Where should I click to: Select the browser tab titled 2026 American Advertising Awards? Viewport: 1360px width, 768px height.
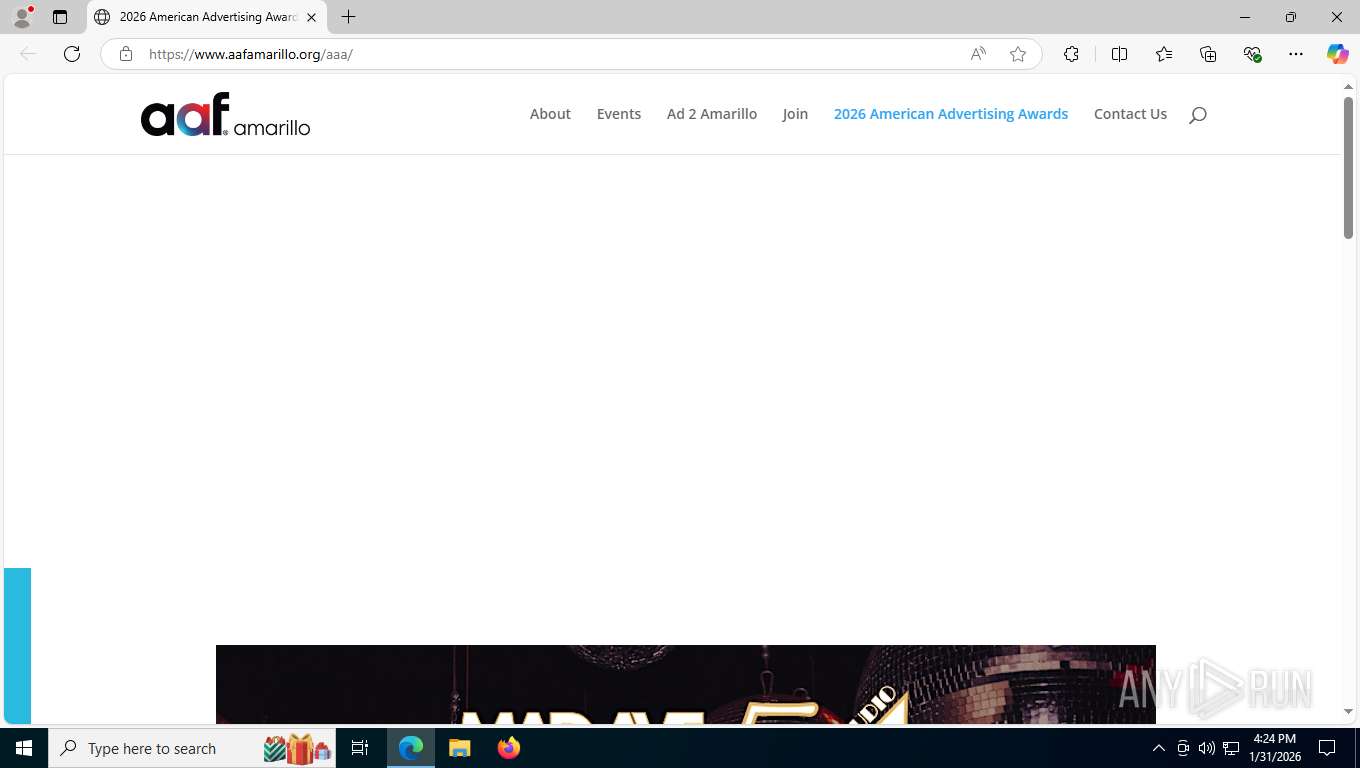[207, 17]
